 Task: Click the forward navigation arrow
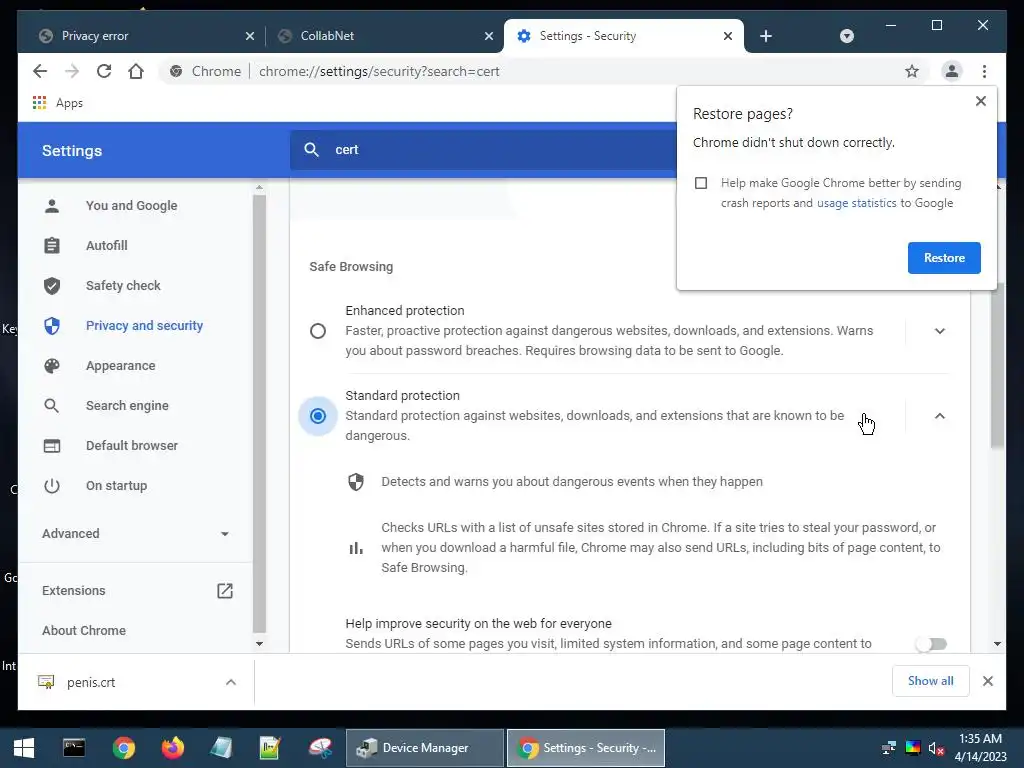click(x=72, y=71)
